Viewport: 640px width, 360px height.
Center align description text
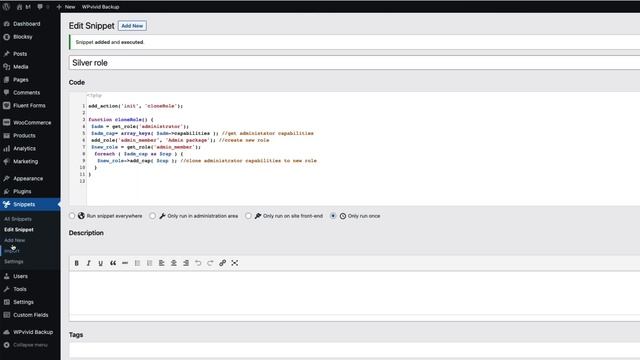click(174, 263)
